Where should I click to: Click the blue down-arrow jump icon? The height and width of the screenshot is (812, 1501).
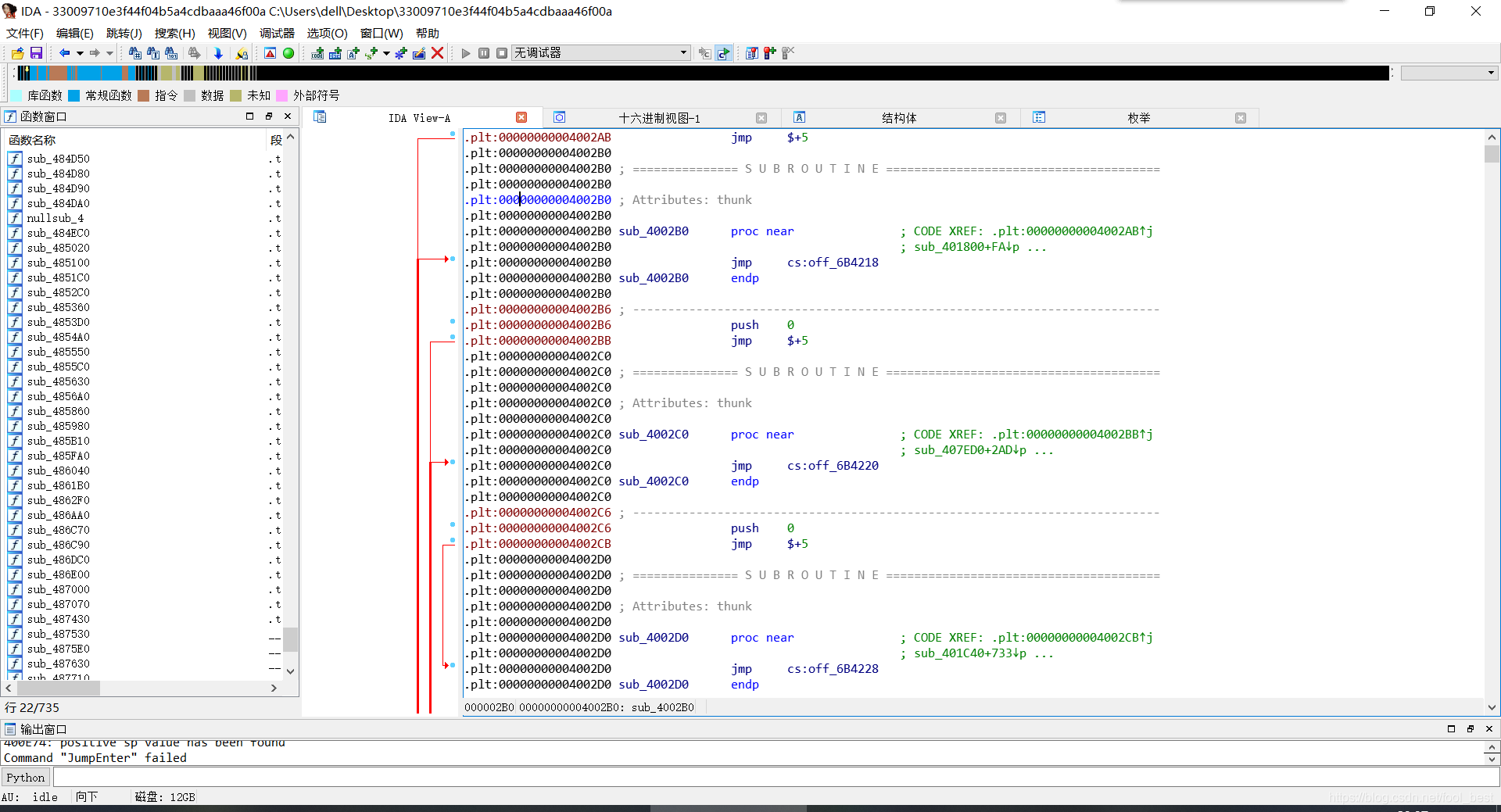218,53
